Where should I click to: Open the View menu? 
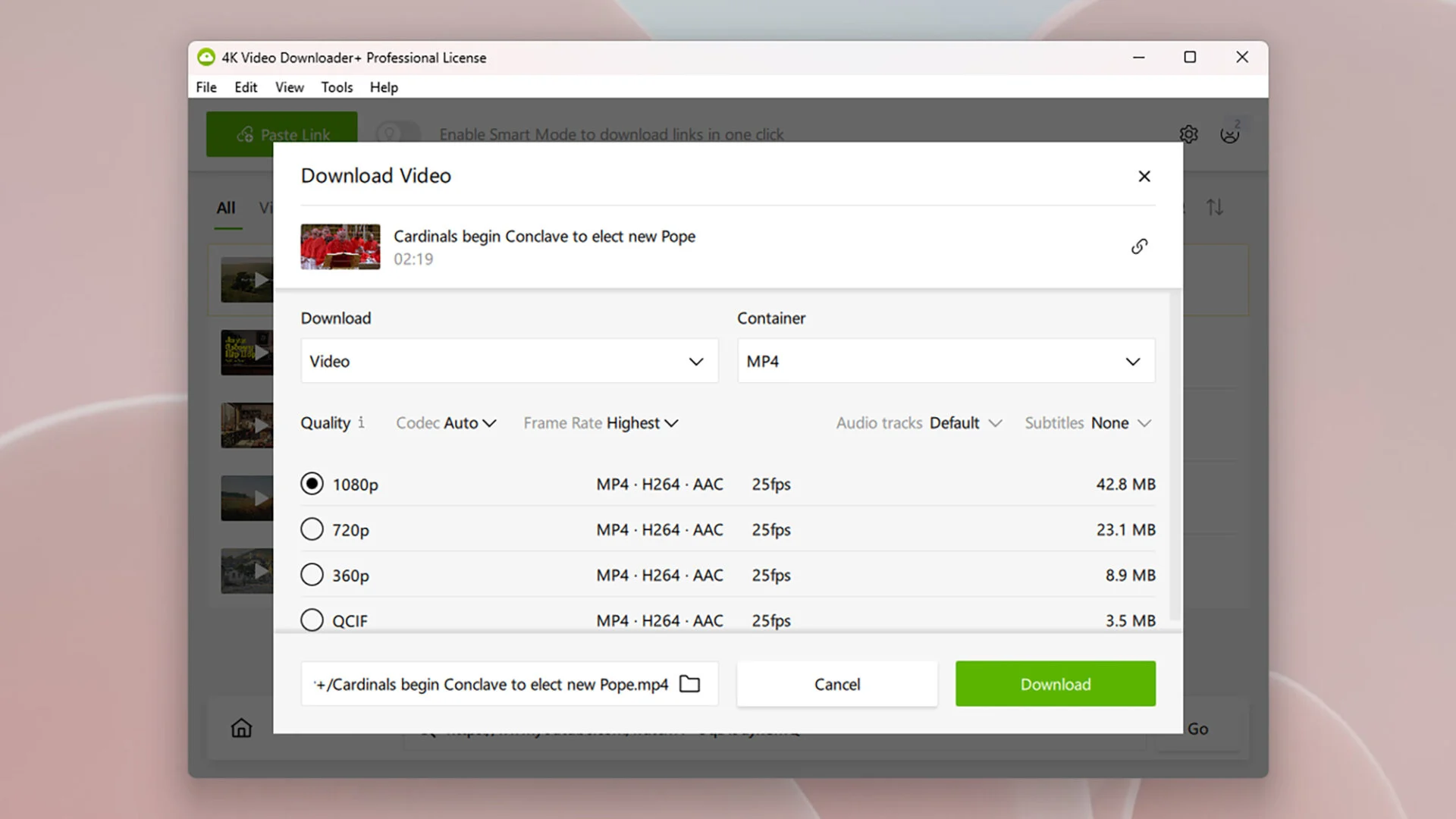pyautogui.click(x=290, y=87)
